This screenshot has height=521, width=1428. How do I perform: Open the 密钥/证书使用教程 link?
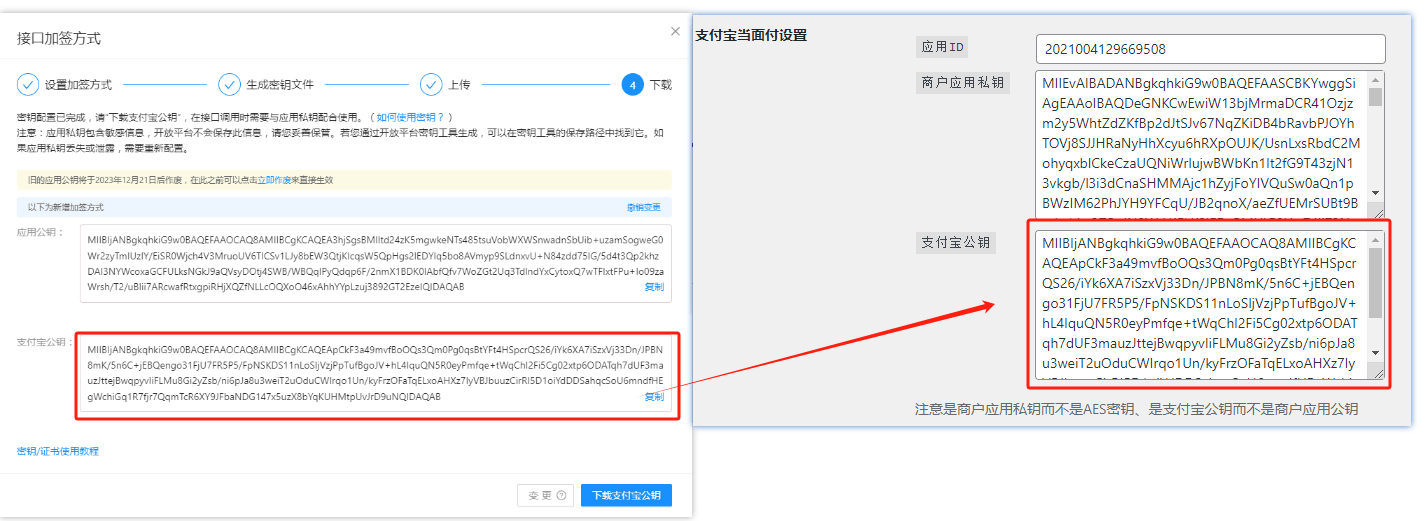pyautogui.click(x=58, y=451)
